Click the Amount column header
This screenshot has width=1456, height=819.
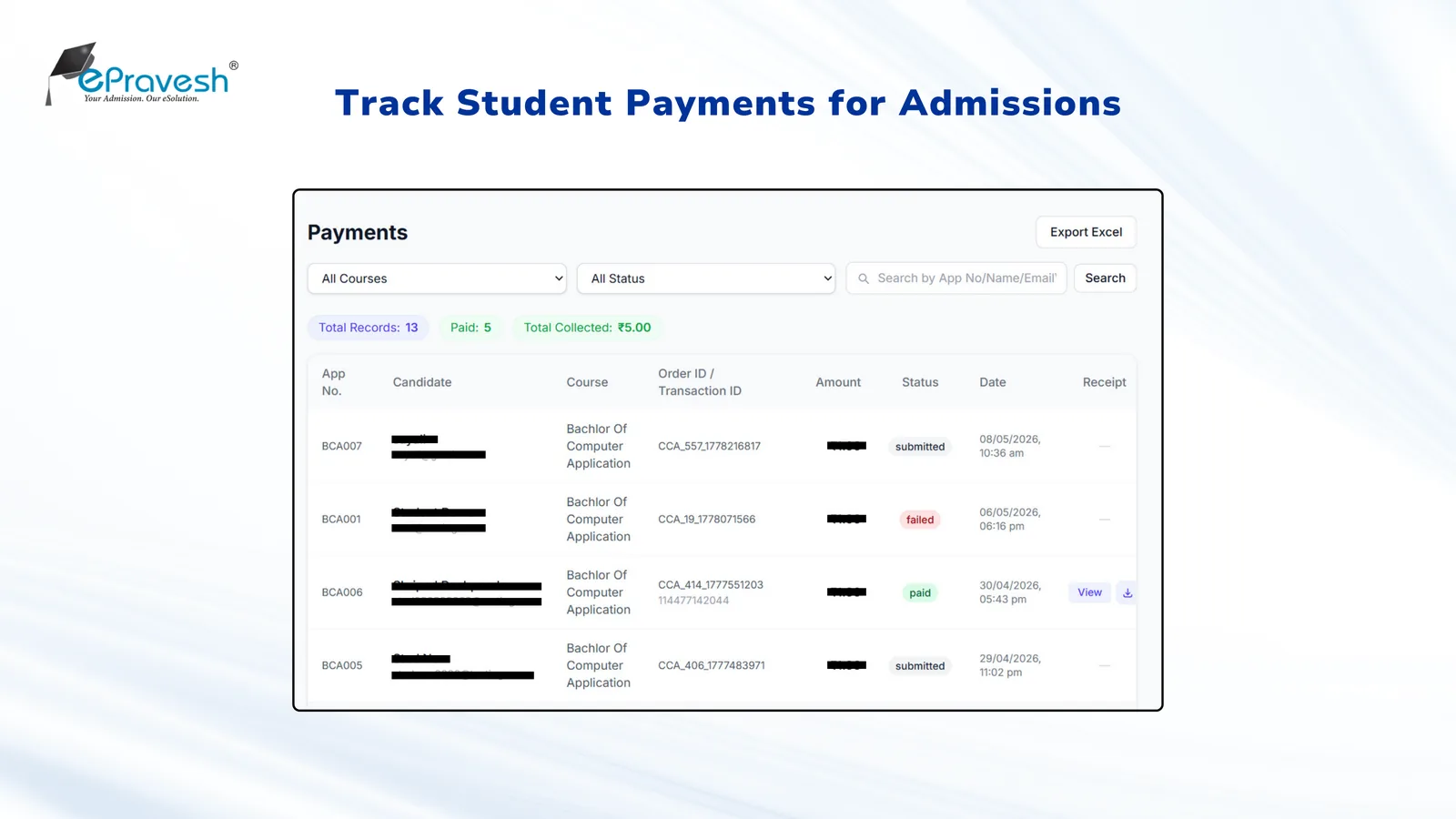tap(838, 382)
